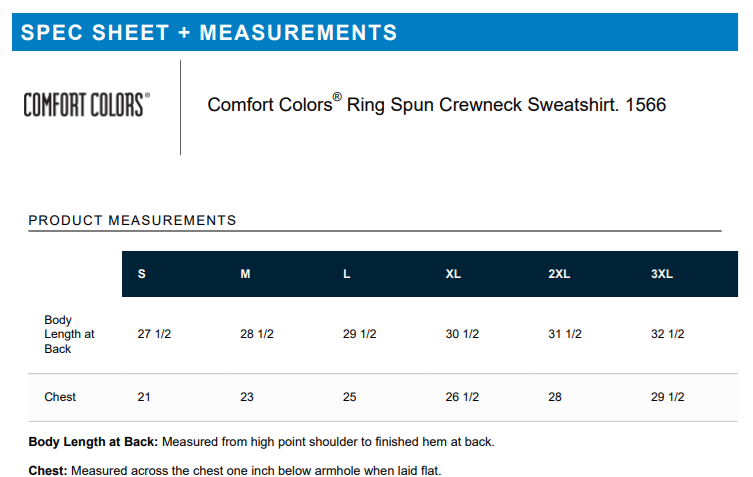
Task: Select the 3XL size column header
Action: pyautogui.click(x=662, y=275)
